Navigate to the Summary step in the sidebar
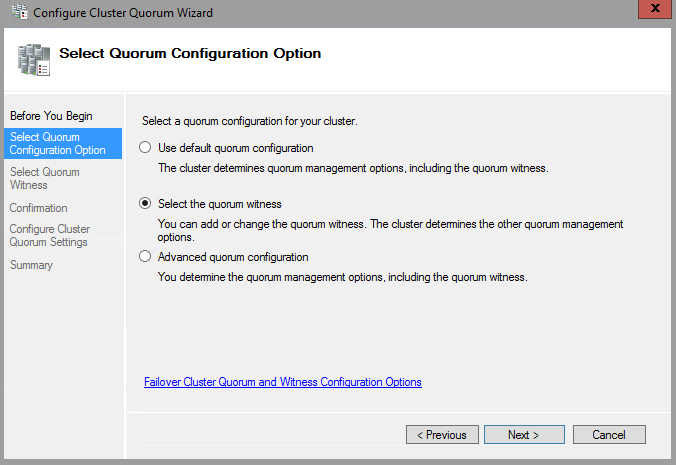676x465 pixels. 31,265
